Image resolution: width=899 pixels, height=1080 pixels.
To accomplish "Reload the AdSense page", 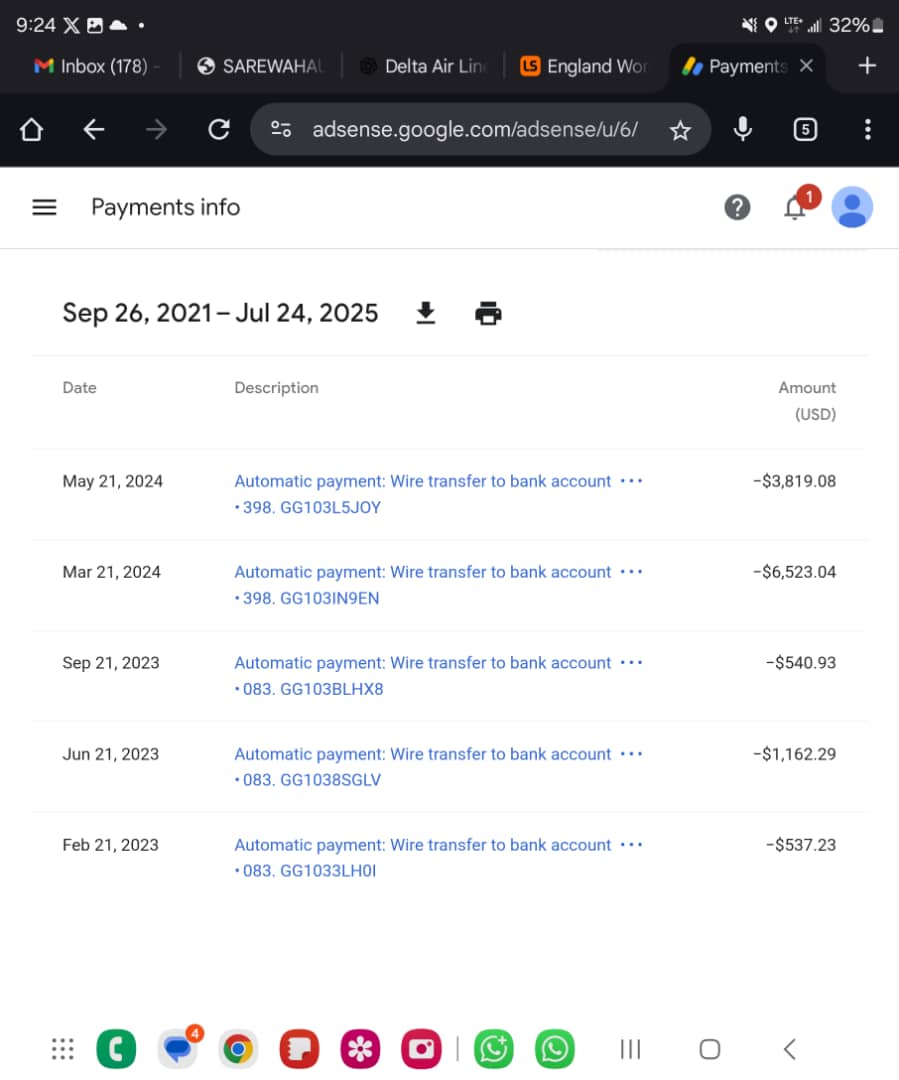I will [218, 130].
